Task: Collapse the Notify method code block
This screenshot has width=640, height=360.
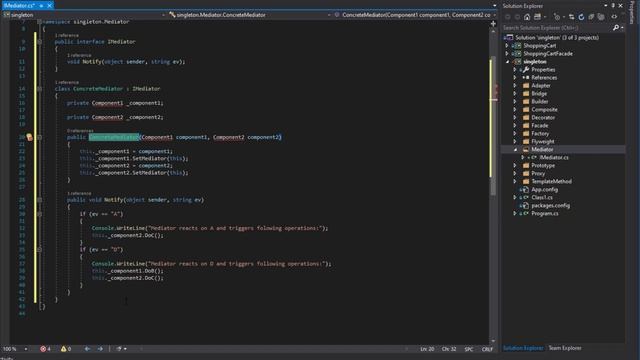Action: [x=39, y=200]
